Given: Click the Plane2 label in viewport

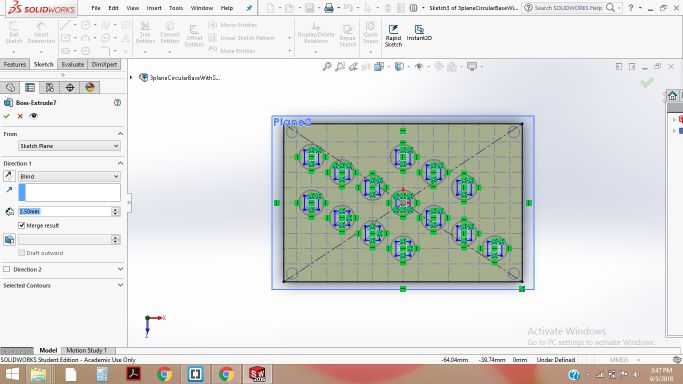Looking at the screenshot, I should coord(292,122).
